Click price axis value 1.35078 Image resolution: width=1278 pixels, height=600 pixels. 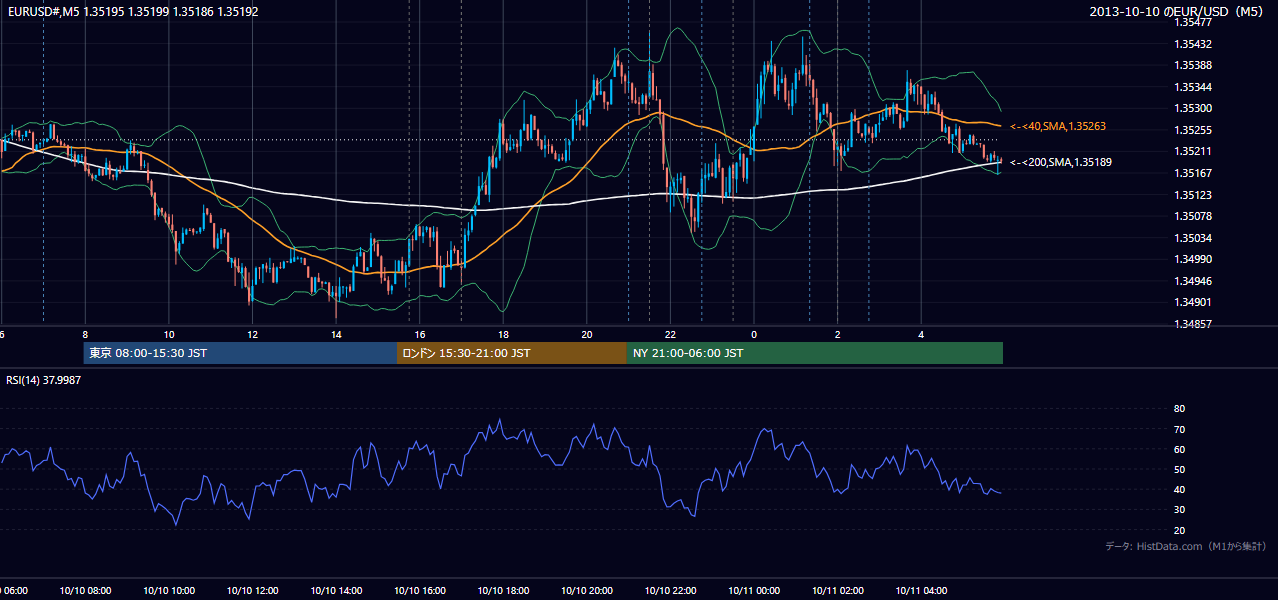pyautogui.click(x=1193, y=216)
